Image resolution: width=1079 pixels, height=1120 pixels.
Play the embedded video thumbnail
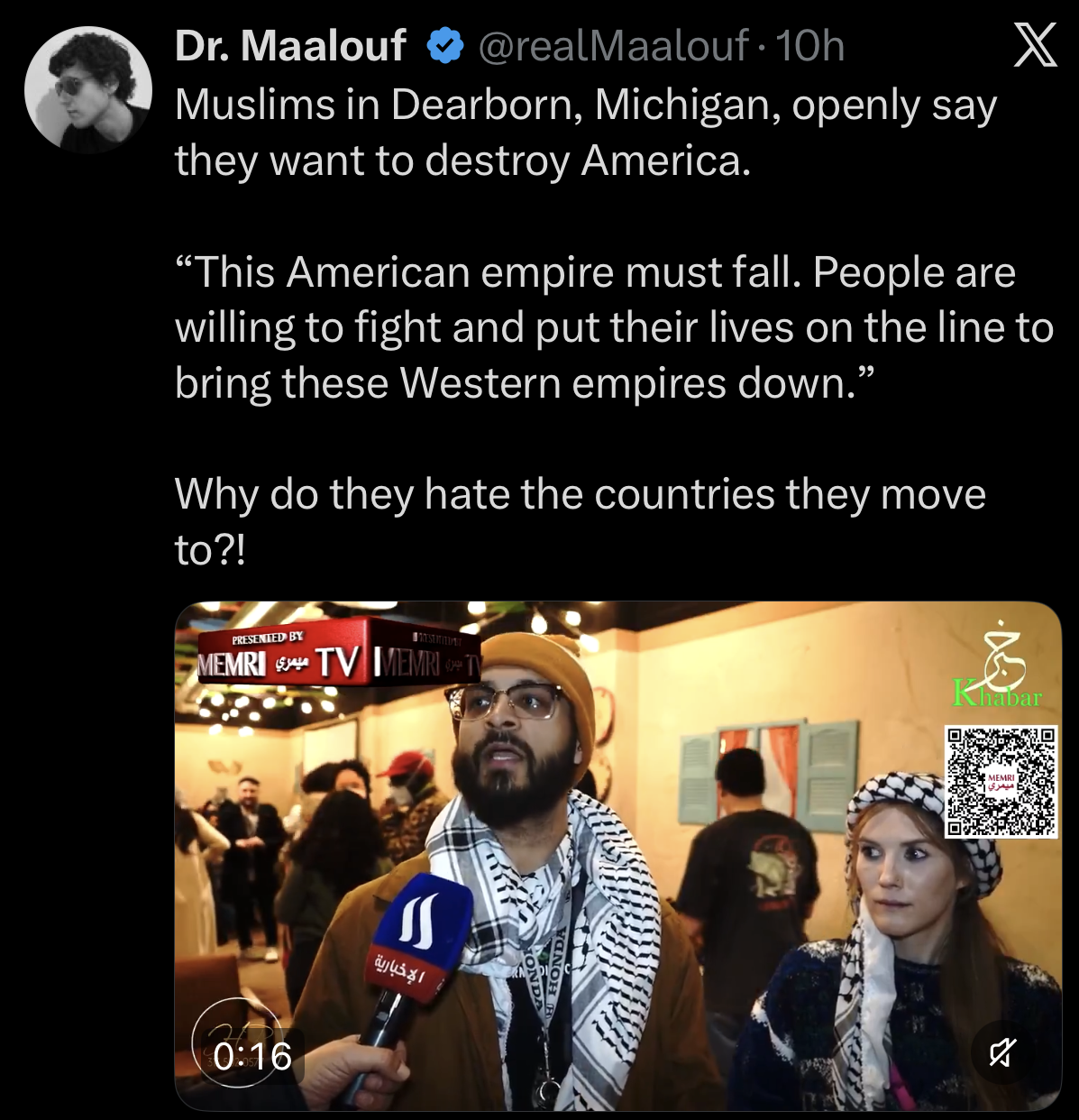coord(617,856)
